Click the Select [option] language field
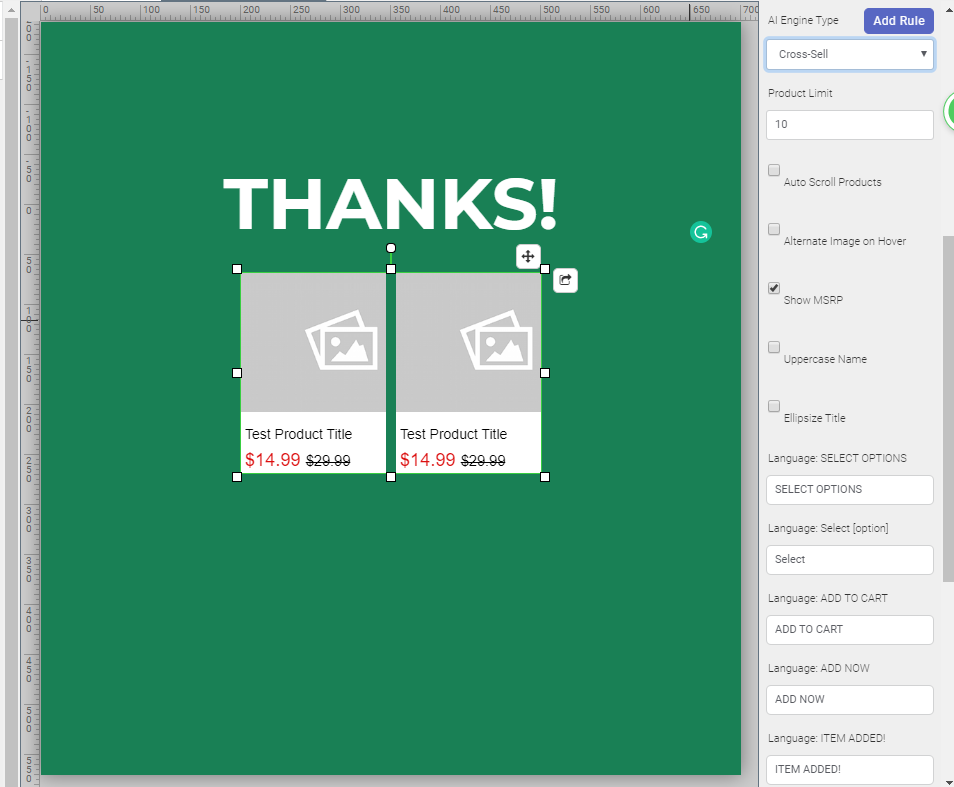954x787 pixels. [x=849, y=559]
